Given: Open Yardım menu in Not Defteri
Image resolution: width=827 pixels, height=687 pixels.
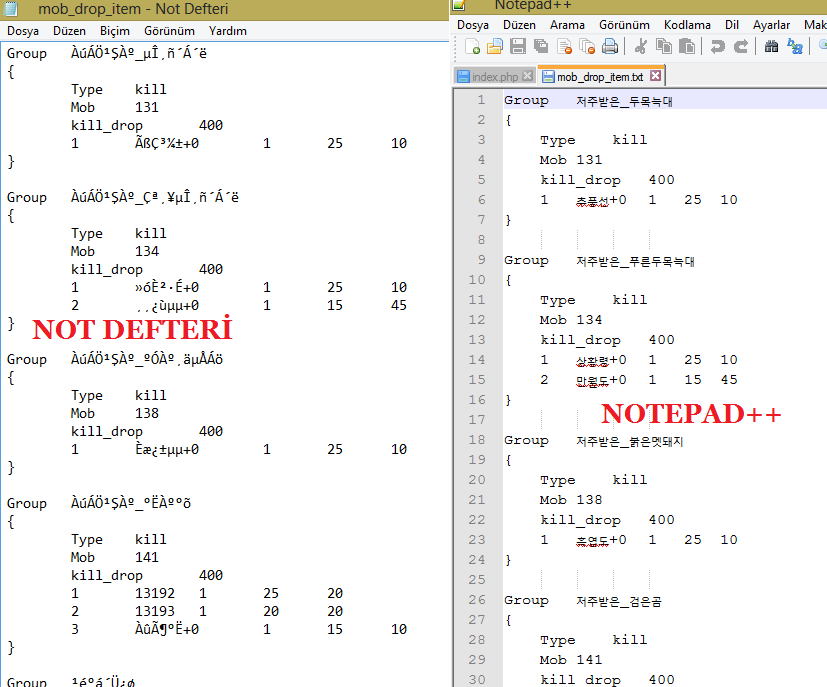Looking at the screenshot, I should click(x=227, y=31).
